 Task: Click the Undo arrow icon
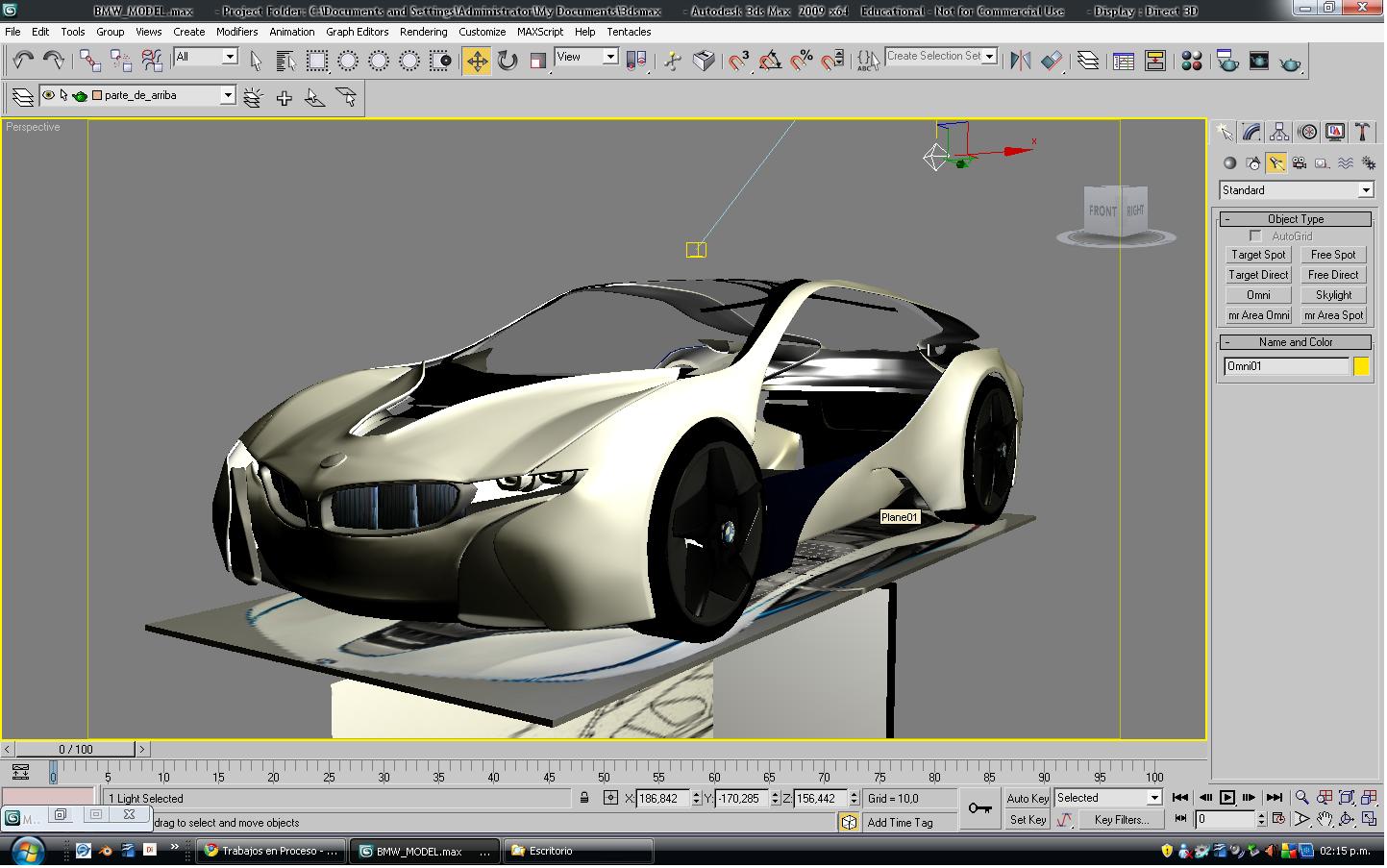click(x=22, y=62)
